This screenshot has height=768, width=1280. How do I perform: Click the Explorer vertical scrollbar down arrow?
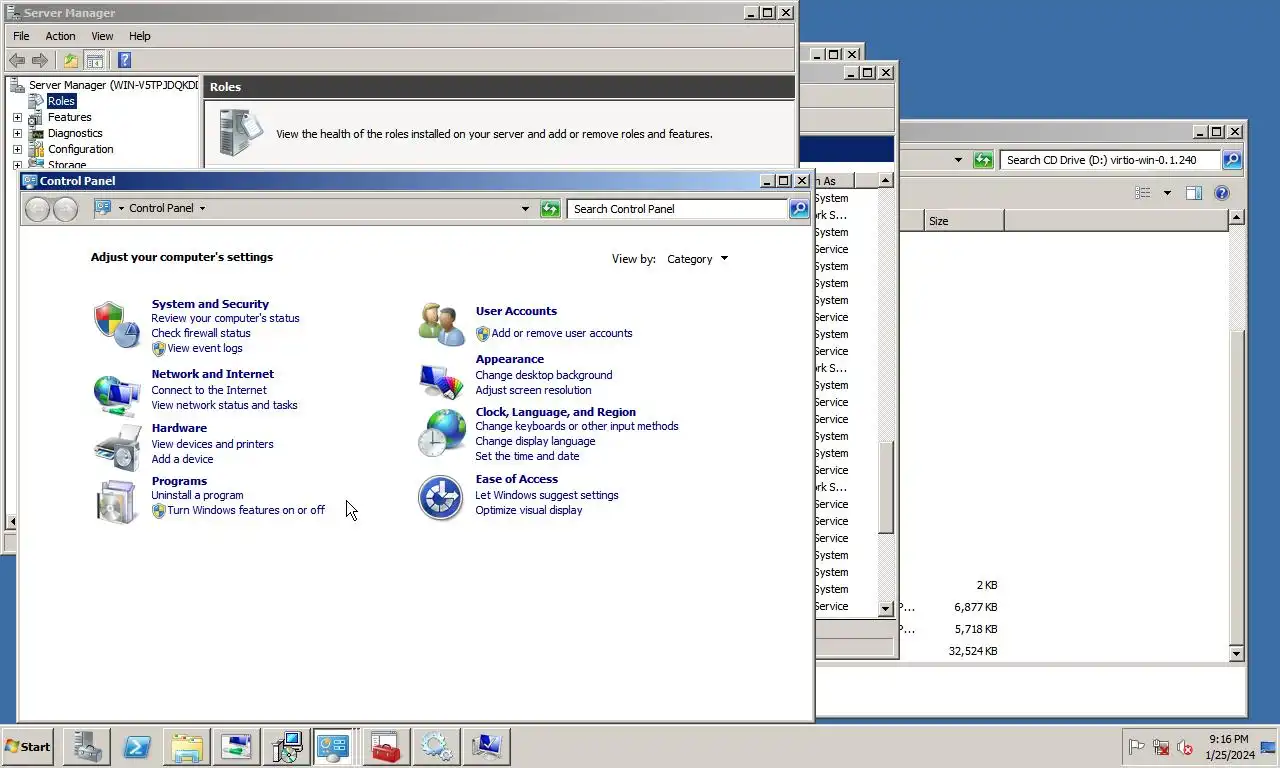(1236, 653)
